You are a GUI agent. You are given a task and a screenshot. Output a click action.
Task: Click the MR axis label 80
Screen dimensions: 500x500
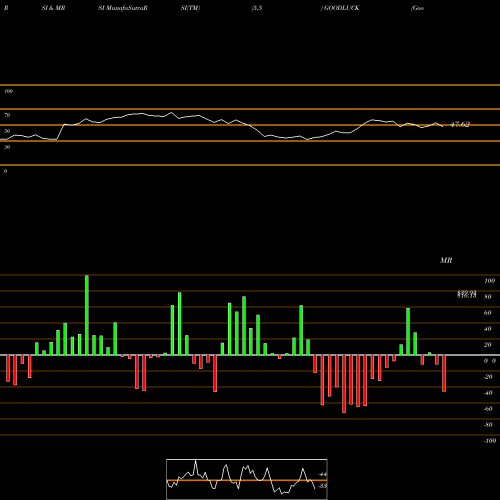(488, 297)
